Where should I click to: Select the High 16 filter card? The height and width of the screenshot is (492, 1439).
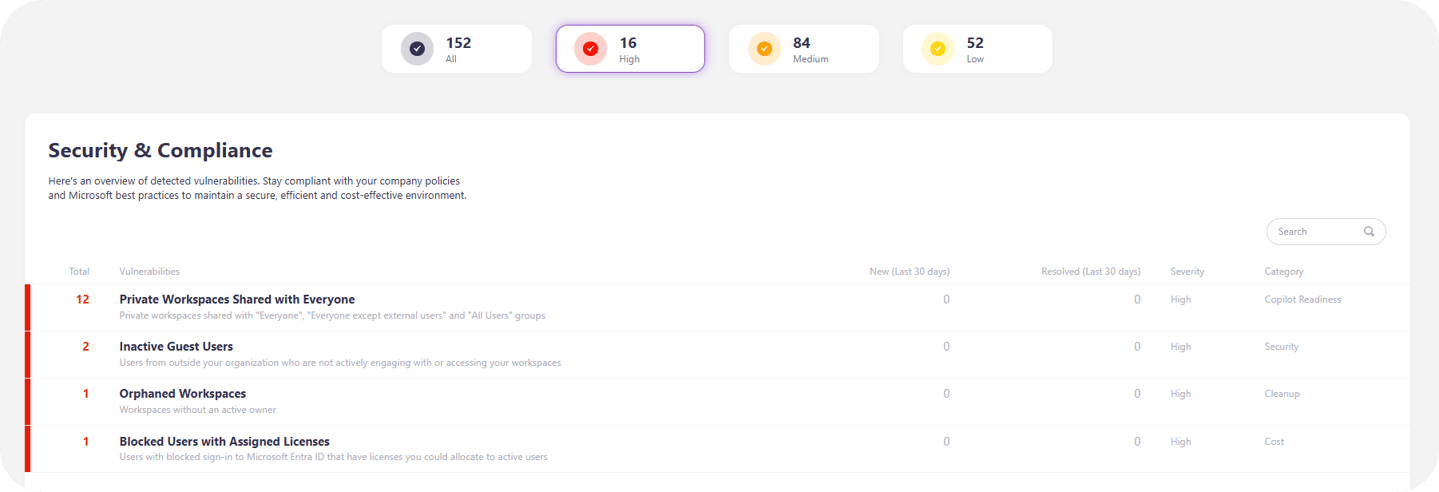coord(630,49)
